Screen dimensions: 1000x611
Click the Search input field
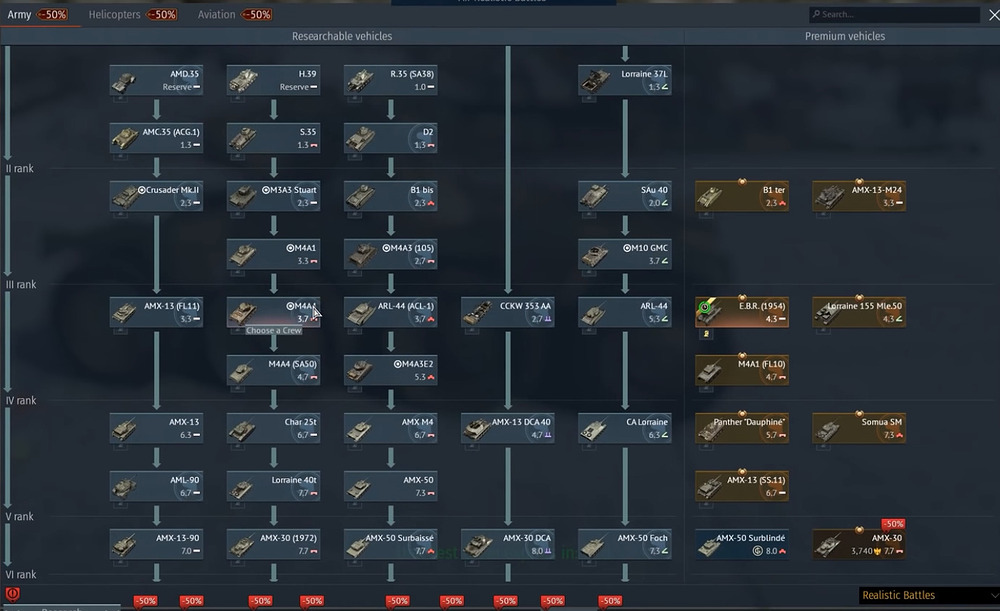tap(894, 14)
